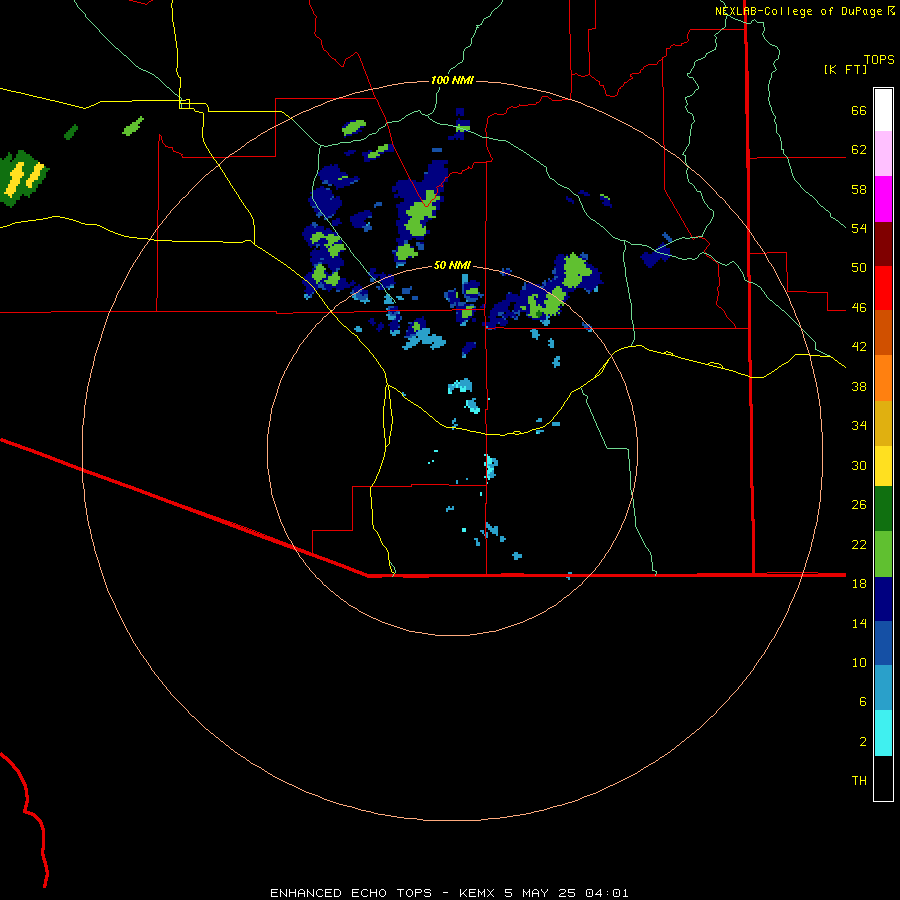The width and height of the screenshot is (900, 900).
Task: Click the yellow-striped green echo at far left
Action: point(23,177)
